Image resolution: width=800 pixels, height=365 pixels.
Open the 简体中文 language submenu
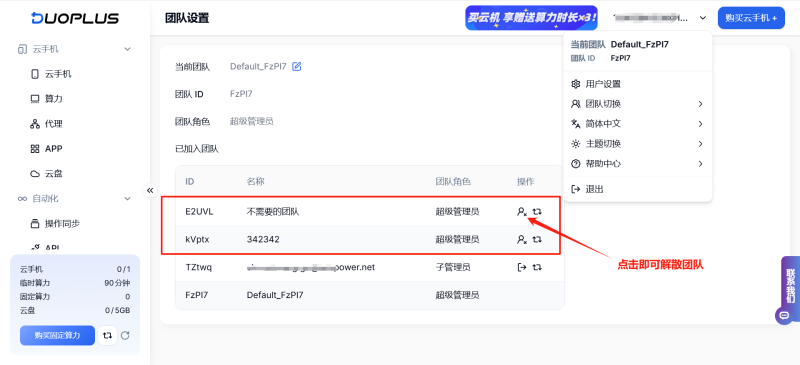tap(637, 124)
